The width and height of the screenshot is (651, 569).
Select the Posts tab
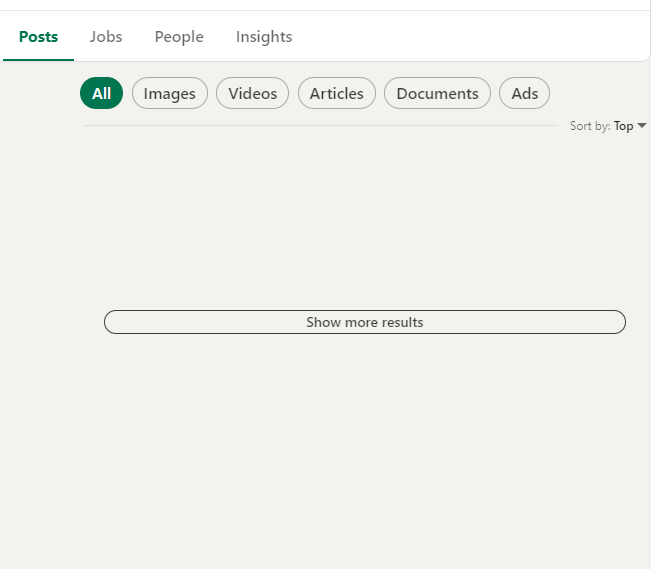tap(39, 37)
